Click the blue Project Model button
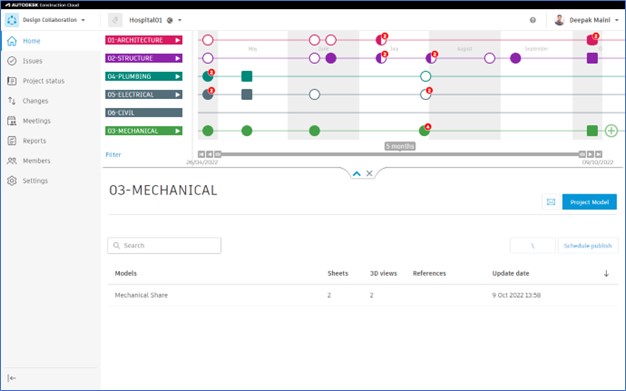The image size is (626, 391). point(589,202)
